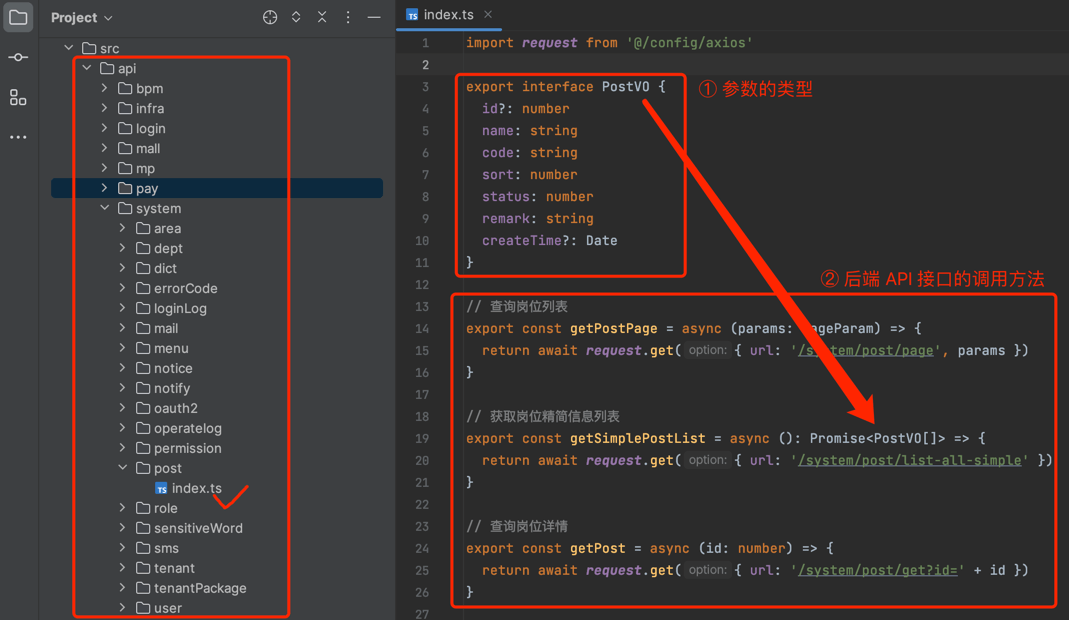Screen dimensions: 1069x620
Task: Collapse the system folder
Action: [x=105, y=208]
